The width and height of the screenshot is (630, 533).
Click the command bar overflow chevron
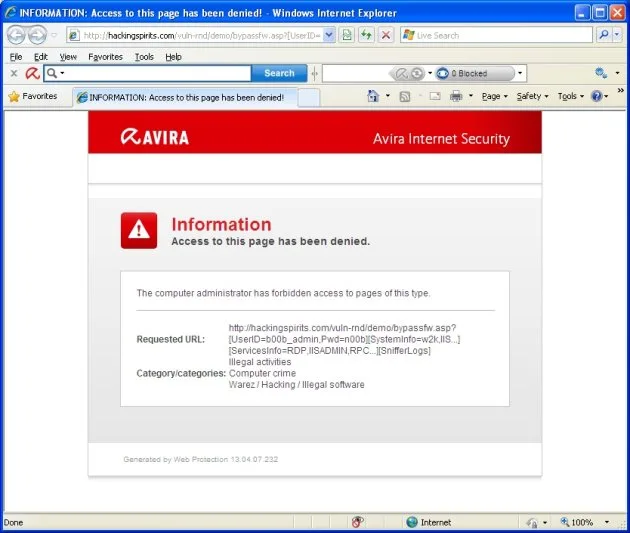click(620, 91)
